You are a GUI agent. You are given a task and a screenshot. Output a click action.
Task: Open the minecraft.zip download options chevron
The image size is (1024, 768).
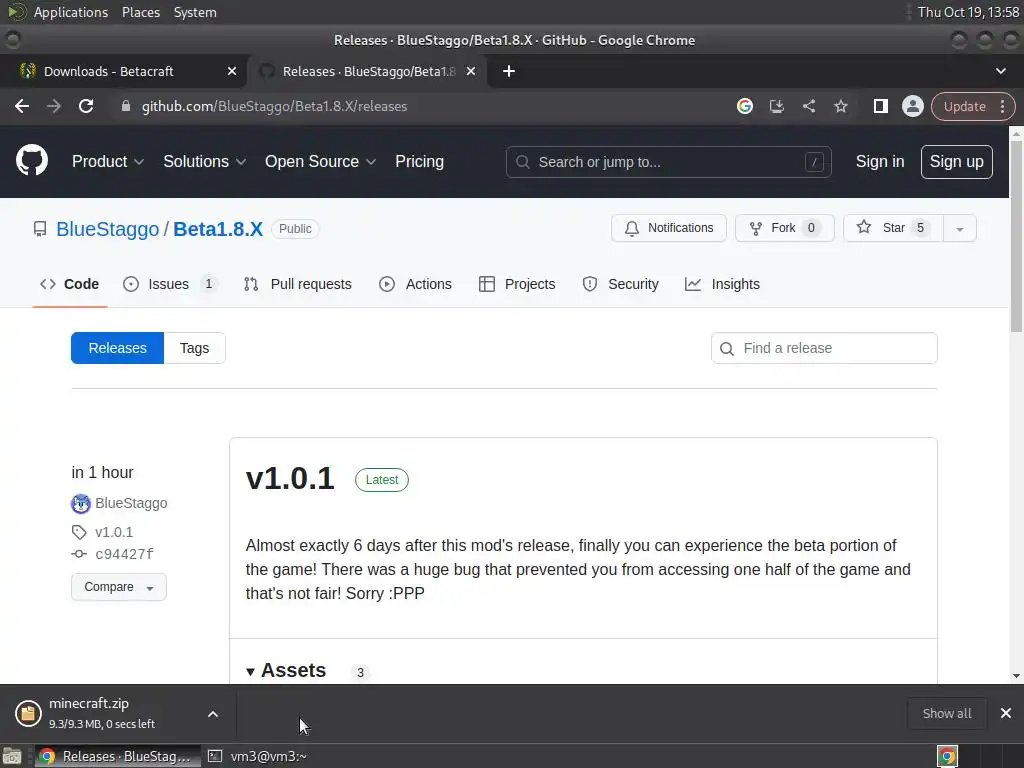213,714
